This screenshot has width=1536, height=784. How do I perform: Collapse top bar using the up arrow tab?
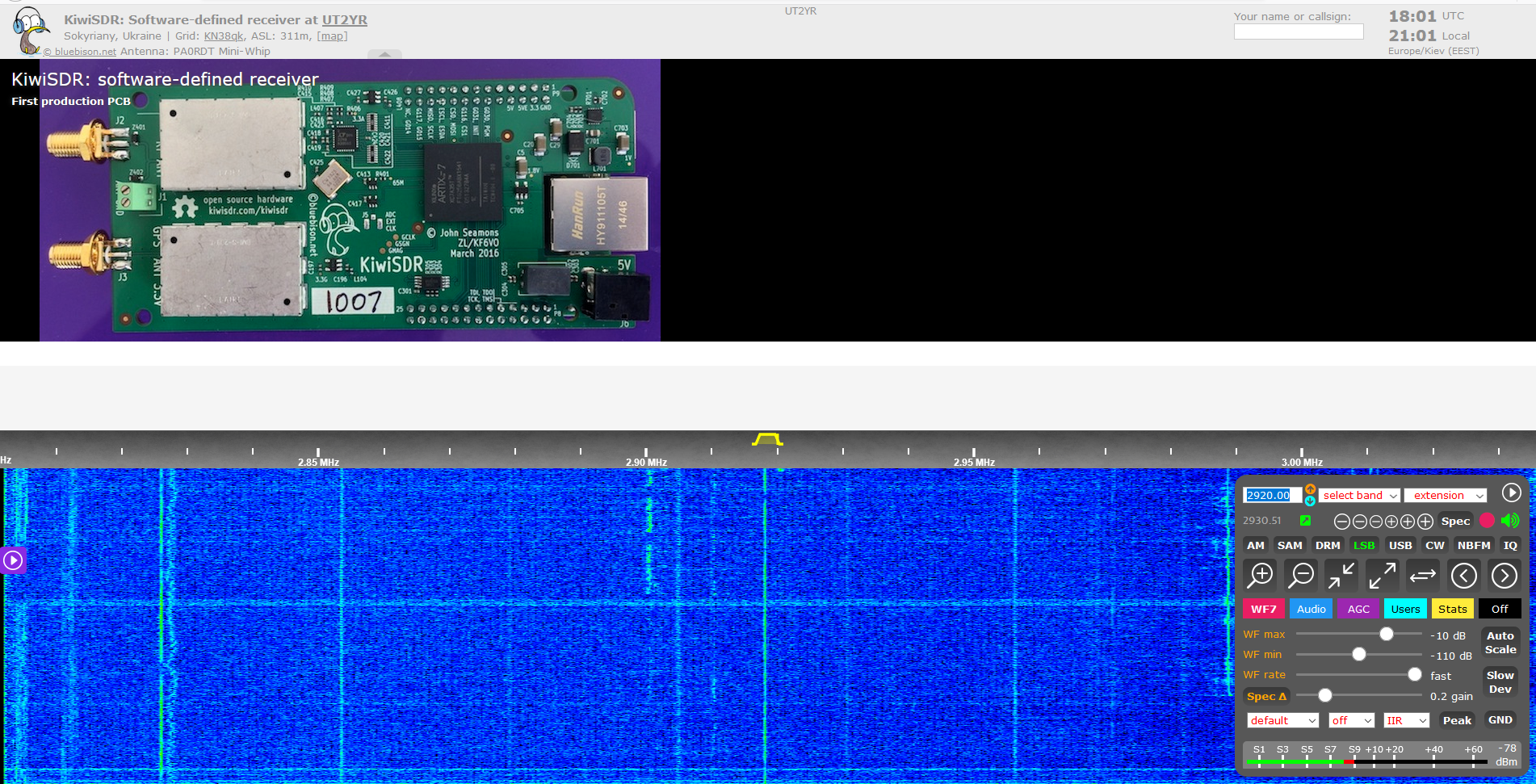click(384, 54)
